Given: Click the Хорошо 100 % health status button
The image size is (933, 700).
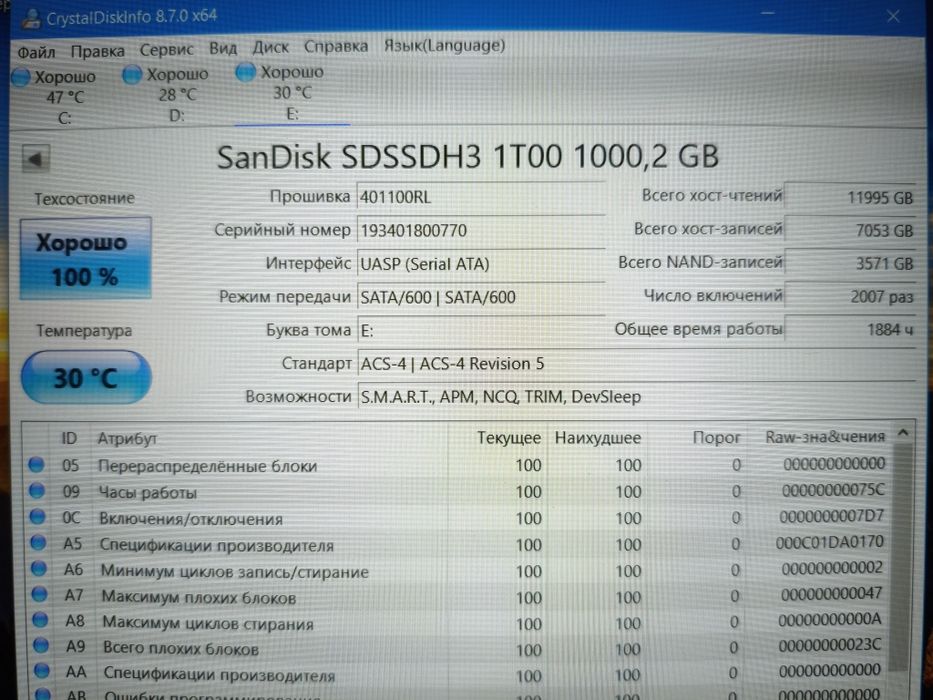Looking at the screenshot, I should coord(86,258).
